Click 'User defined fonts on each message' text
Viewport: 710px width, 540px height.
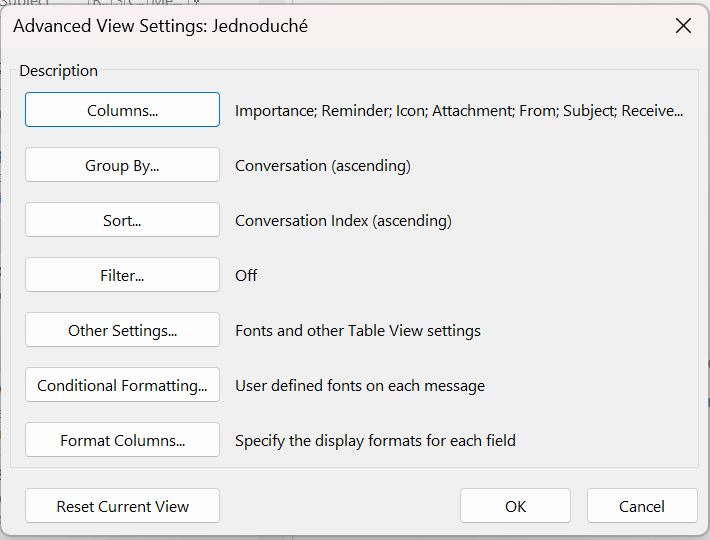click(360, 386)
